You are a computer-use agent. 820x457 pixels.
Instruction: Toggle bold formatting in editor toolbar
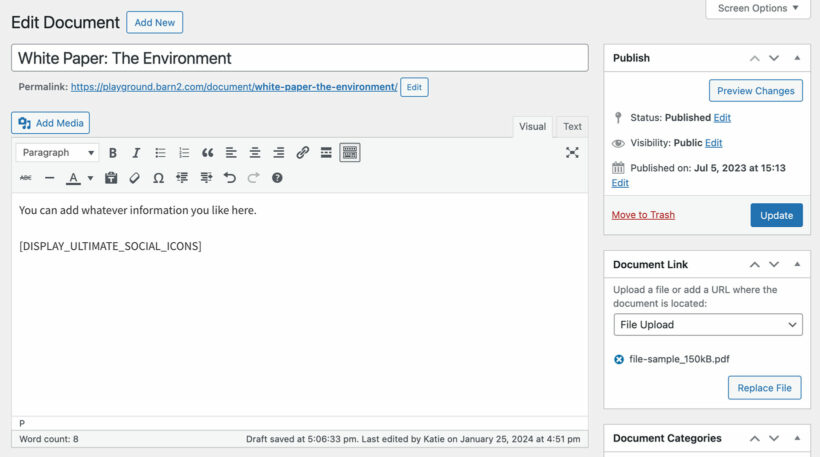(x=112, y=153)
